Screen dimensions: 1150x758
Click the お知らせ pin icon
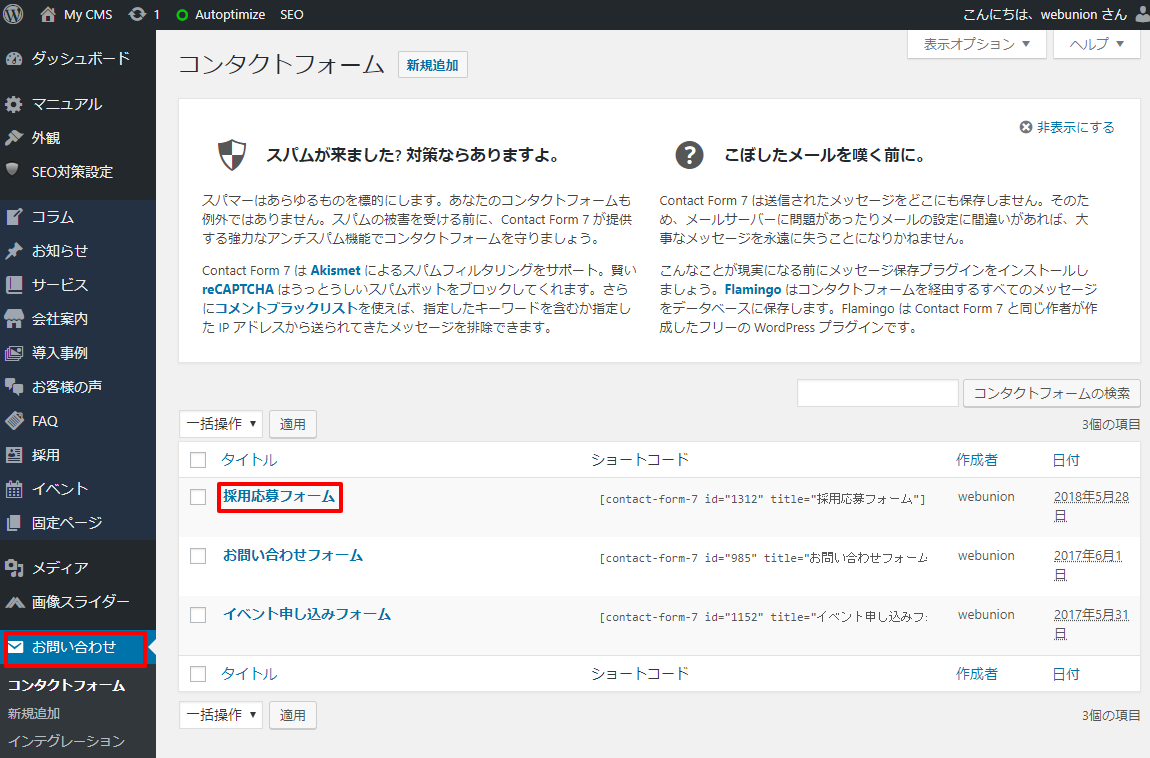[14, 251]
